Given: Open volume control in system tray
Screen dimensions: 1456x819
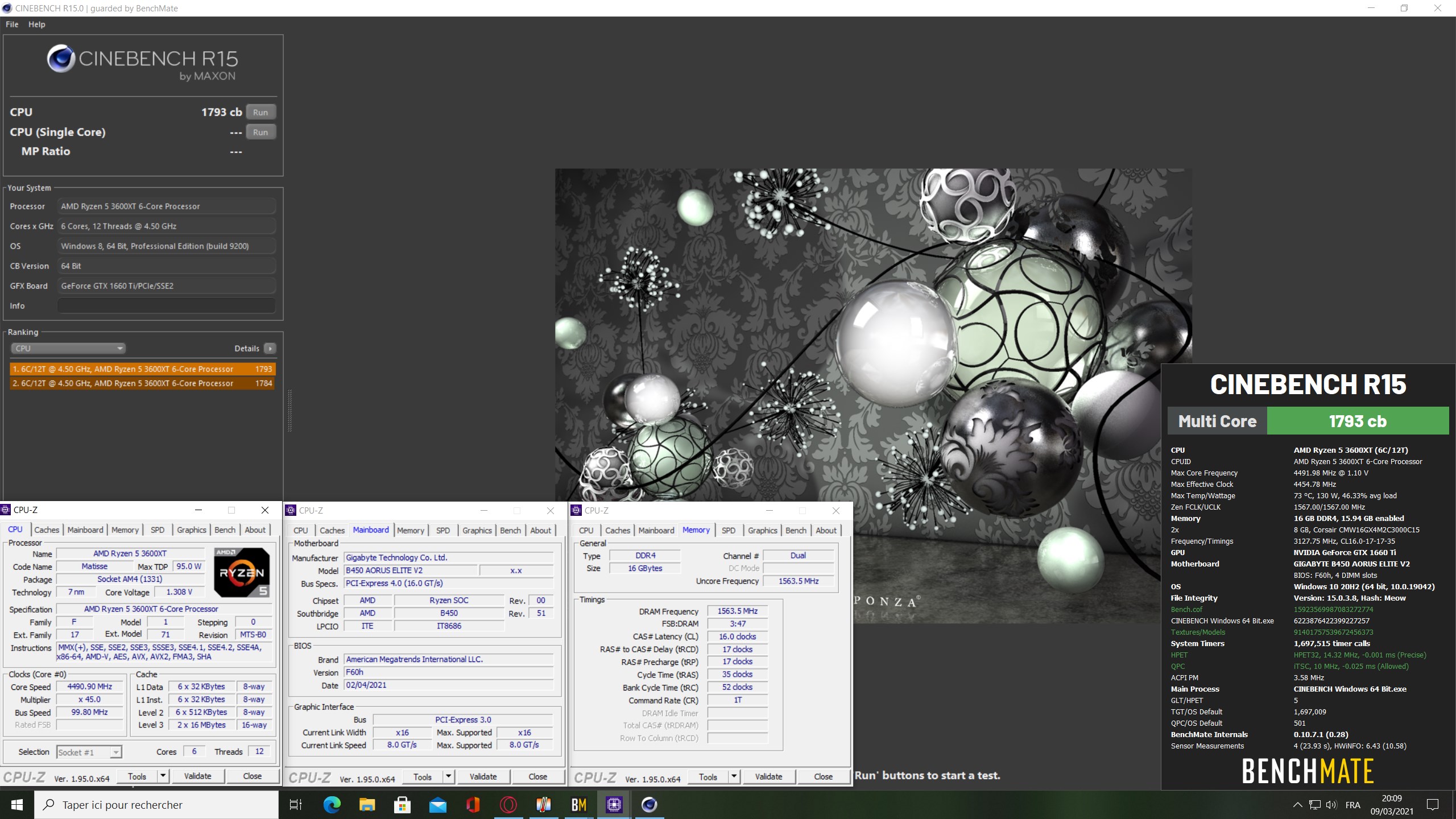Looking at the screenshot, I should [1331, 805].
